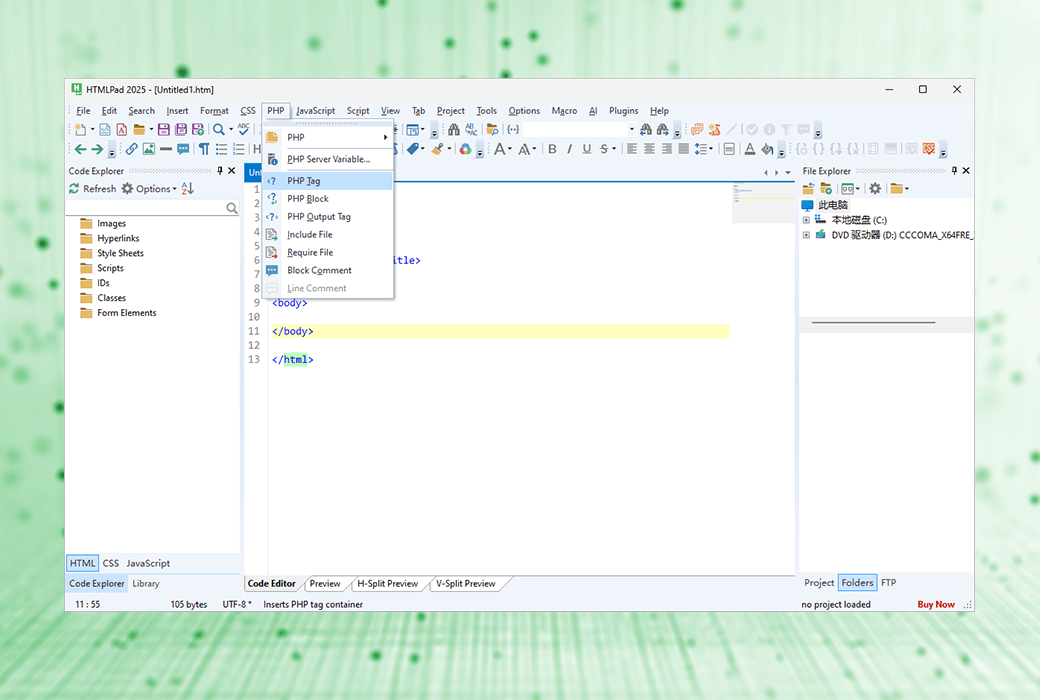Select the Style Sheets folder in Code Explorer

111,253
